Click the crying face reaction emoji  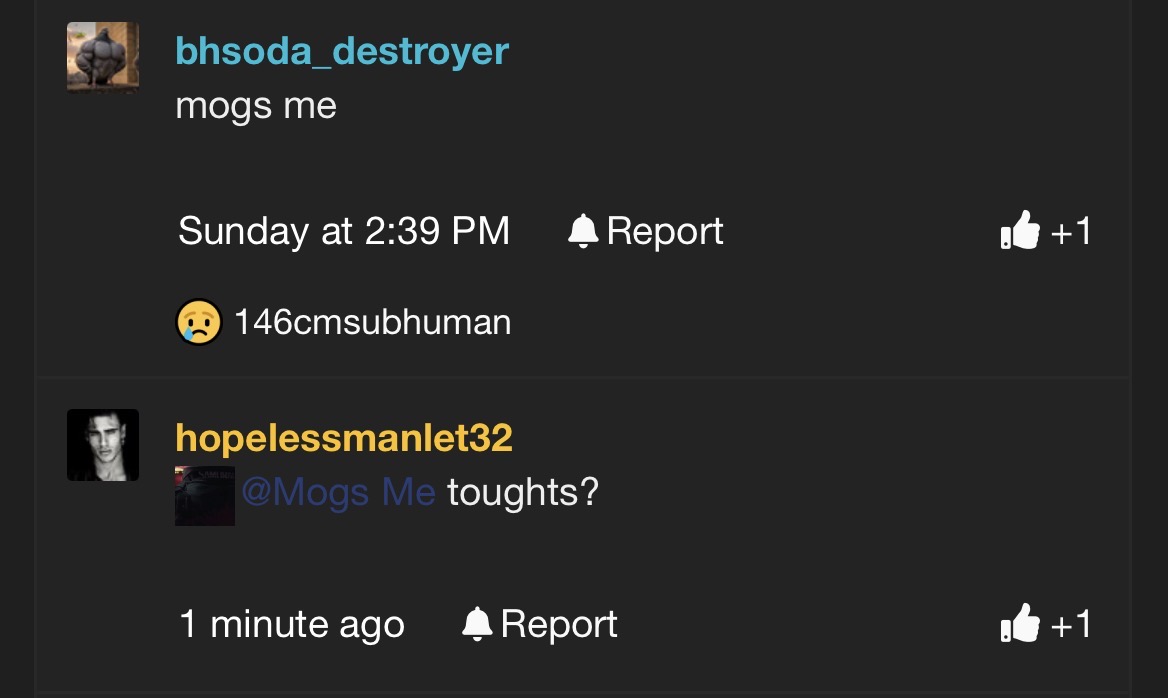pyautogui.click(x=199, y=322)
